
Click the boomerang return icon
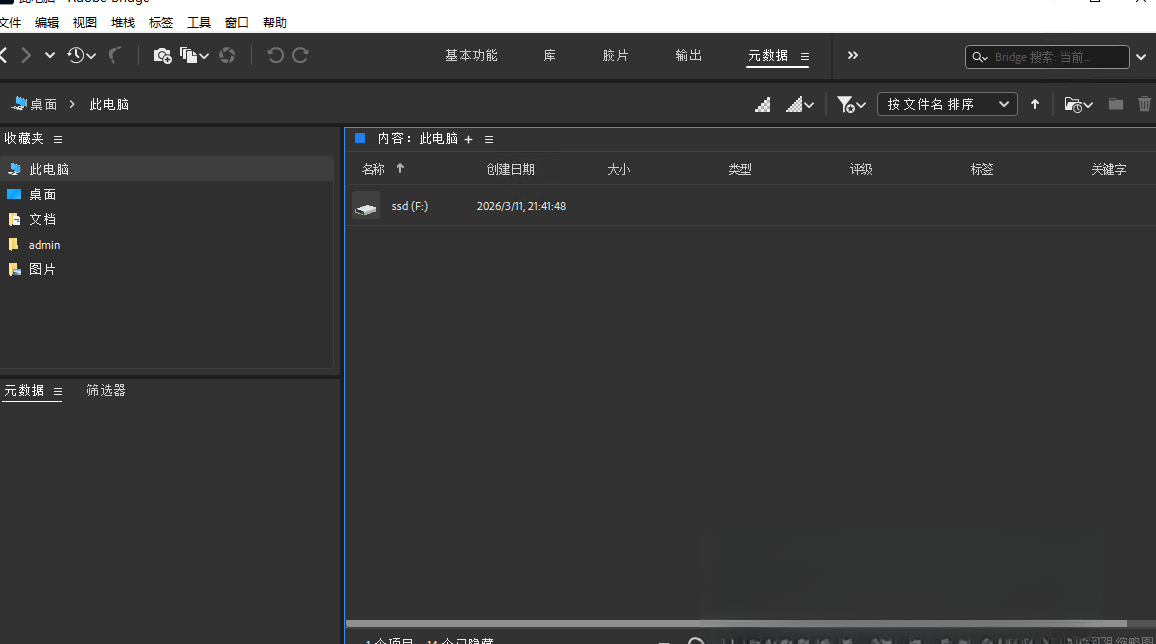click(x=114, y=55)
